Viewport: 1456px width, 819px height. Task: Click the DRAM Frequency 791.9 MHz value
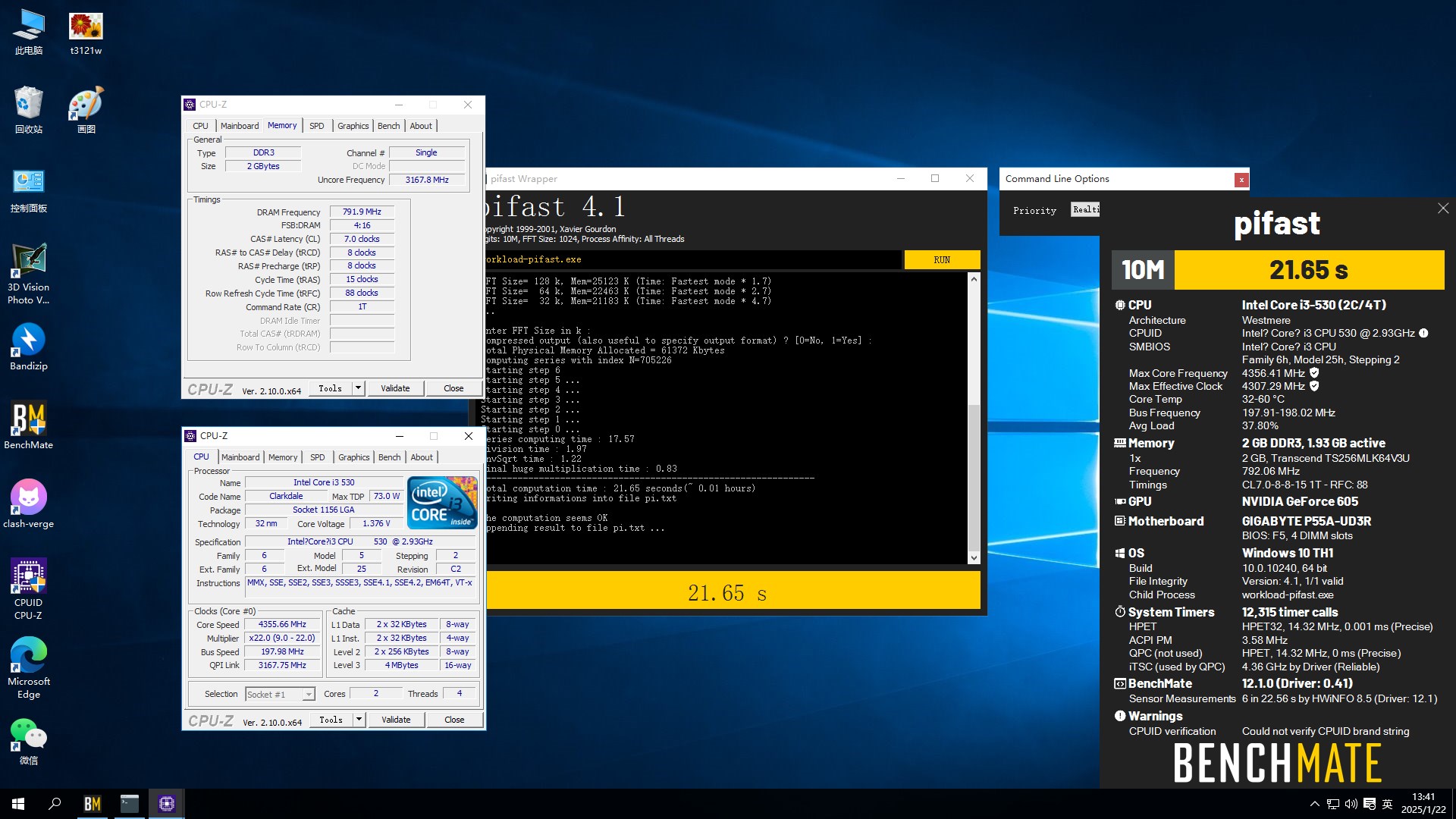(x=362, y=212)
